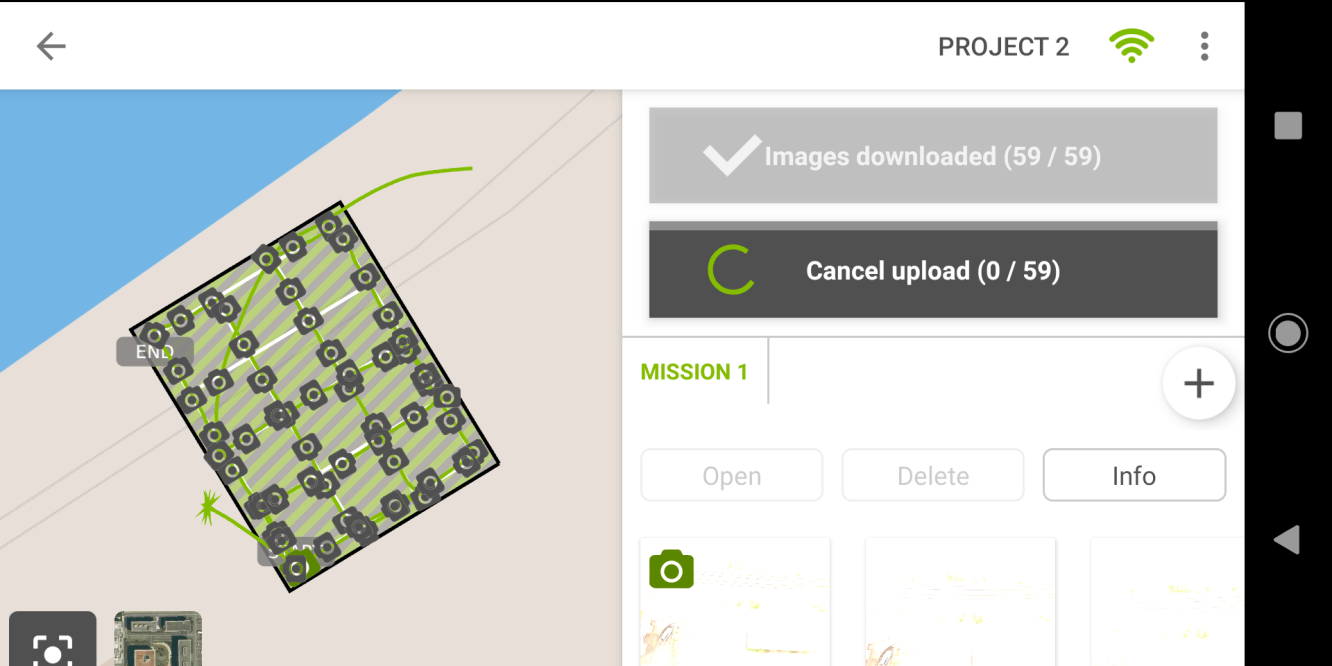Open the three-dot overflow menu
The image size is (1332, 666).
(1204, 46)
